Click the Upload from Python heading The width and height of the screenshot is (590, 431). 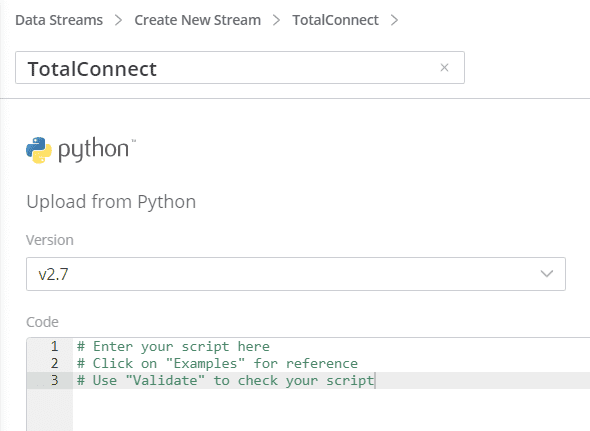111,202
